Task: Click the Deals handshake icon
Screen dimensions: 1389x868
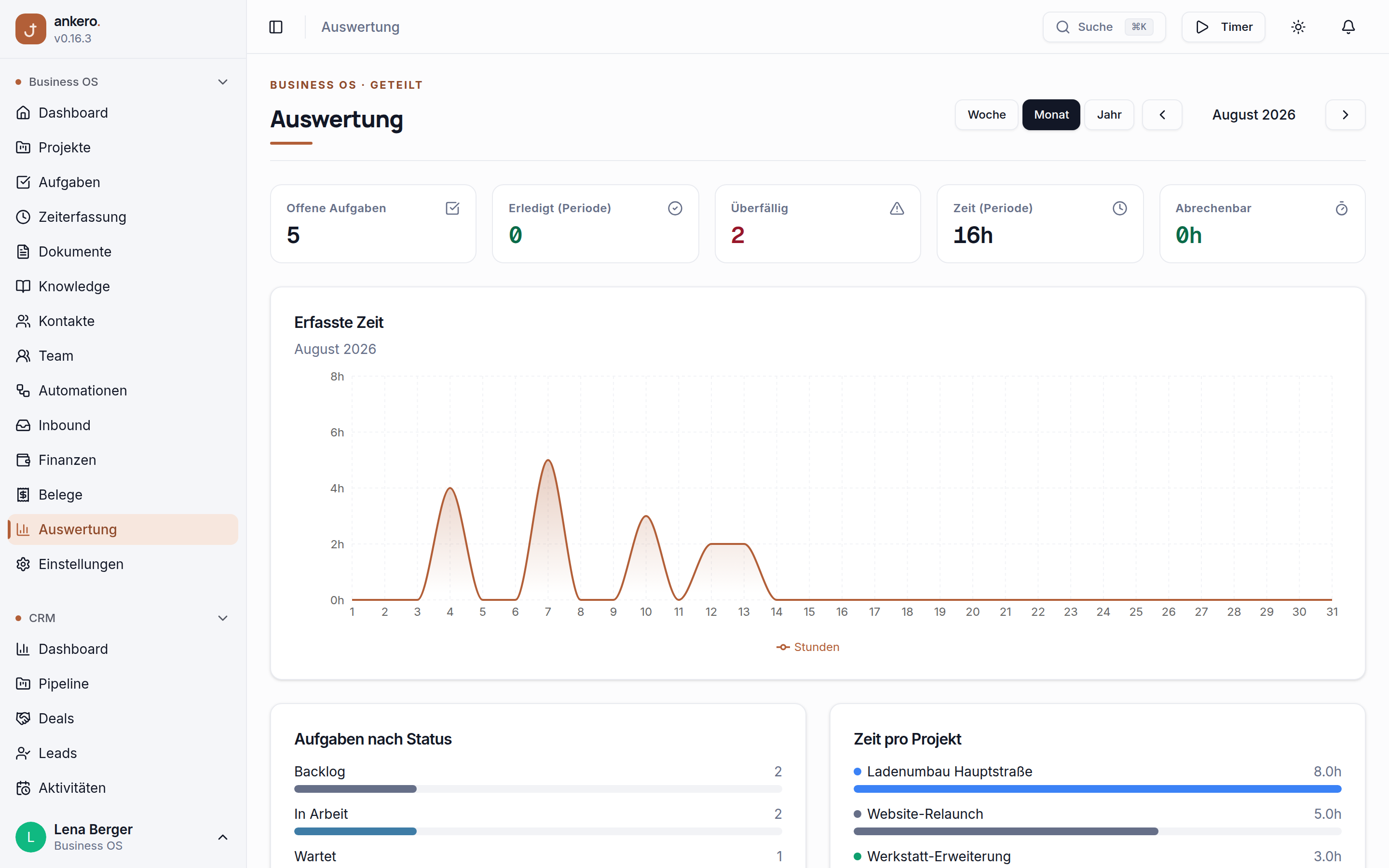Action: 23,718
